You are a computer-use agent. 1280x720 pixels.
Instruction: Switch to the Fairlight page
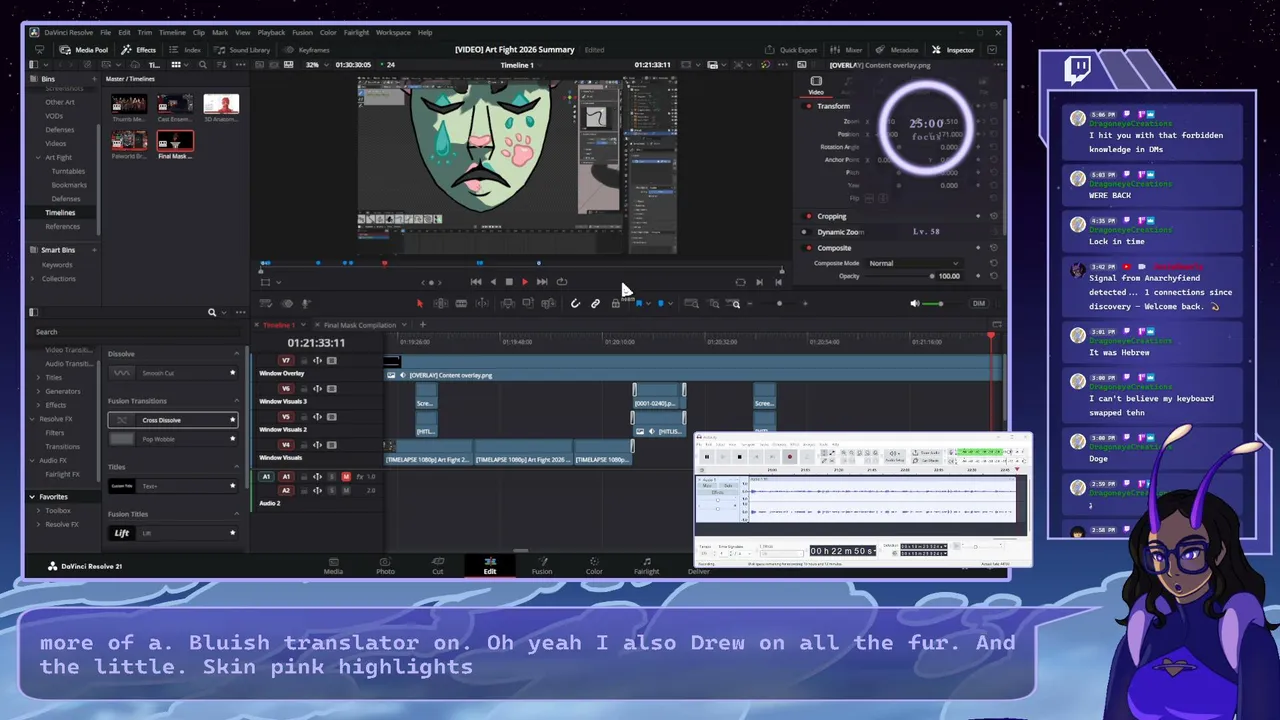[x=646, y=566]
